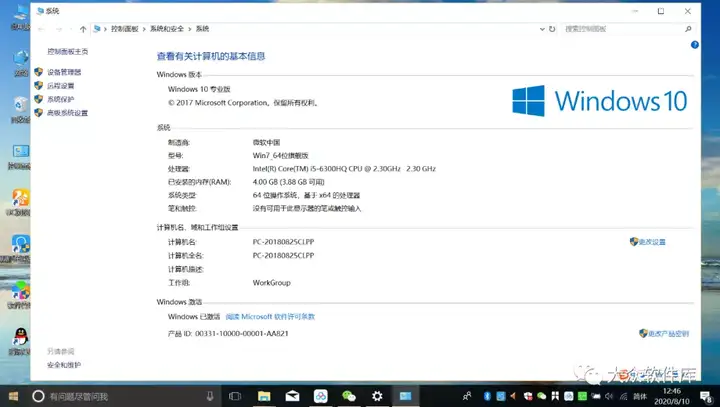
Task: Open 高级系统设置 link
Action: pyautogui.click(x=67, y=113)
